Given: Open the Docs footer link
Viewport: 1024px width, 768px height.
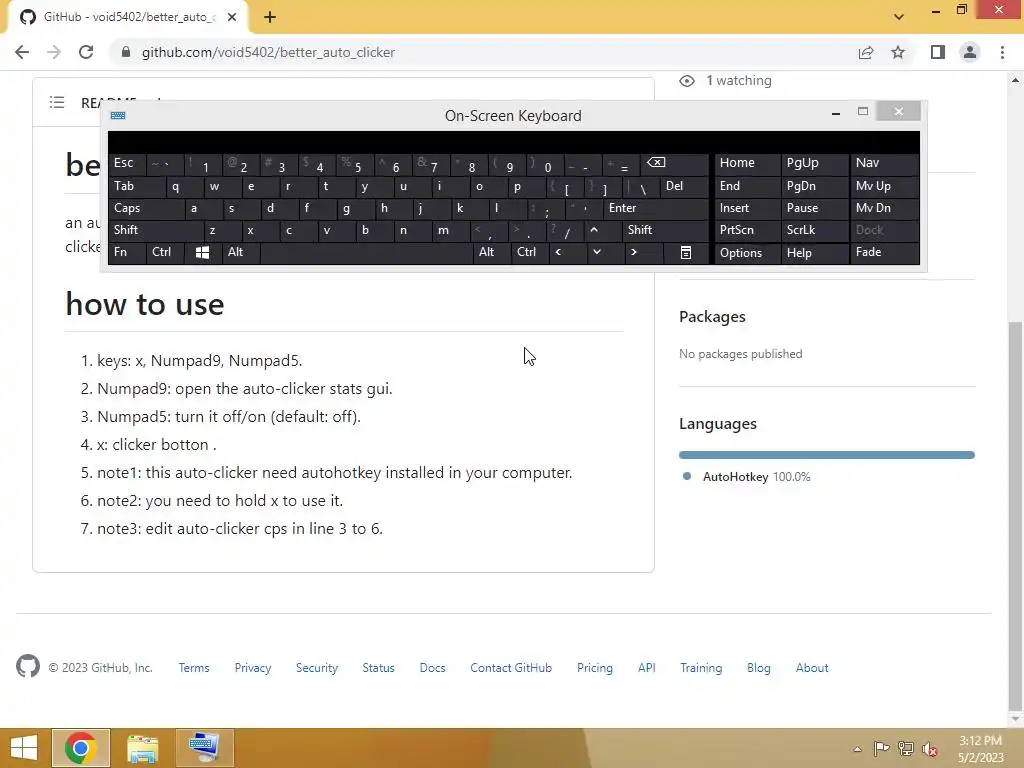Looking at the screenshot, I should point(432,667).
